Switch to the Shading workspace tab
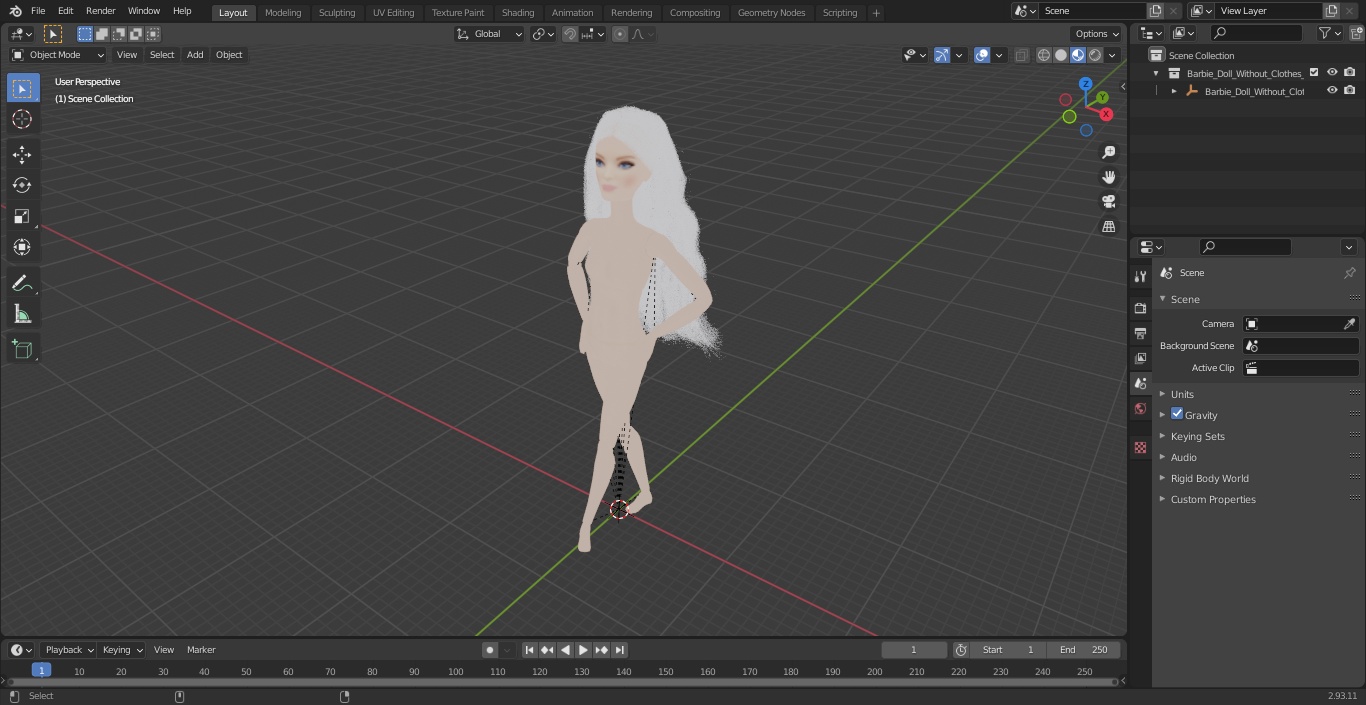The image size is (1366, 705). 518,12
